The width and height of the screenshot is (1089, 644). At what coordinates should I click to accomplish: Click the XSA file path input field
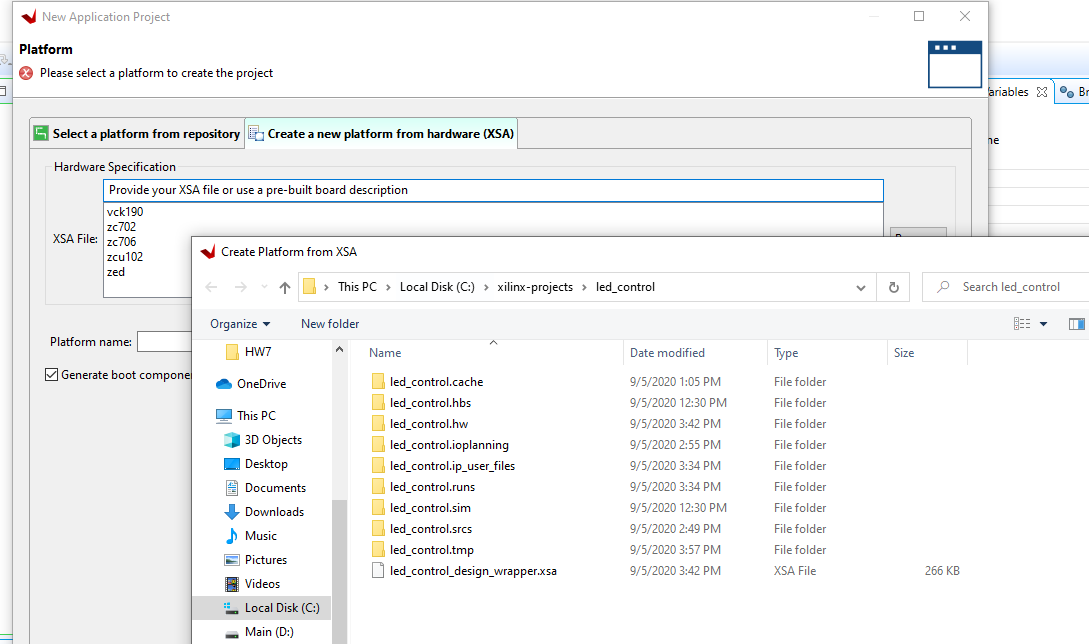pos(493,190)
